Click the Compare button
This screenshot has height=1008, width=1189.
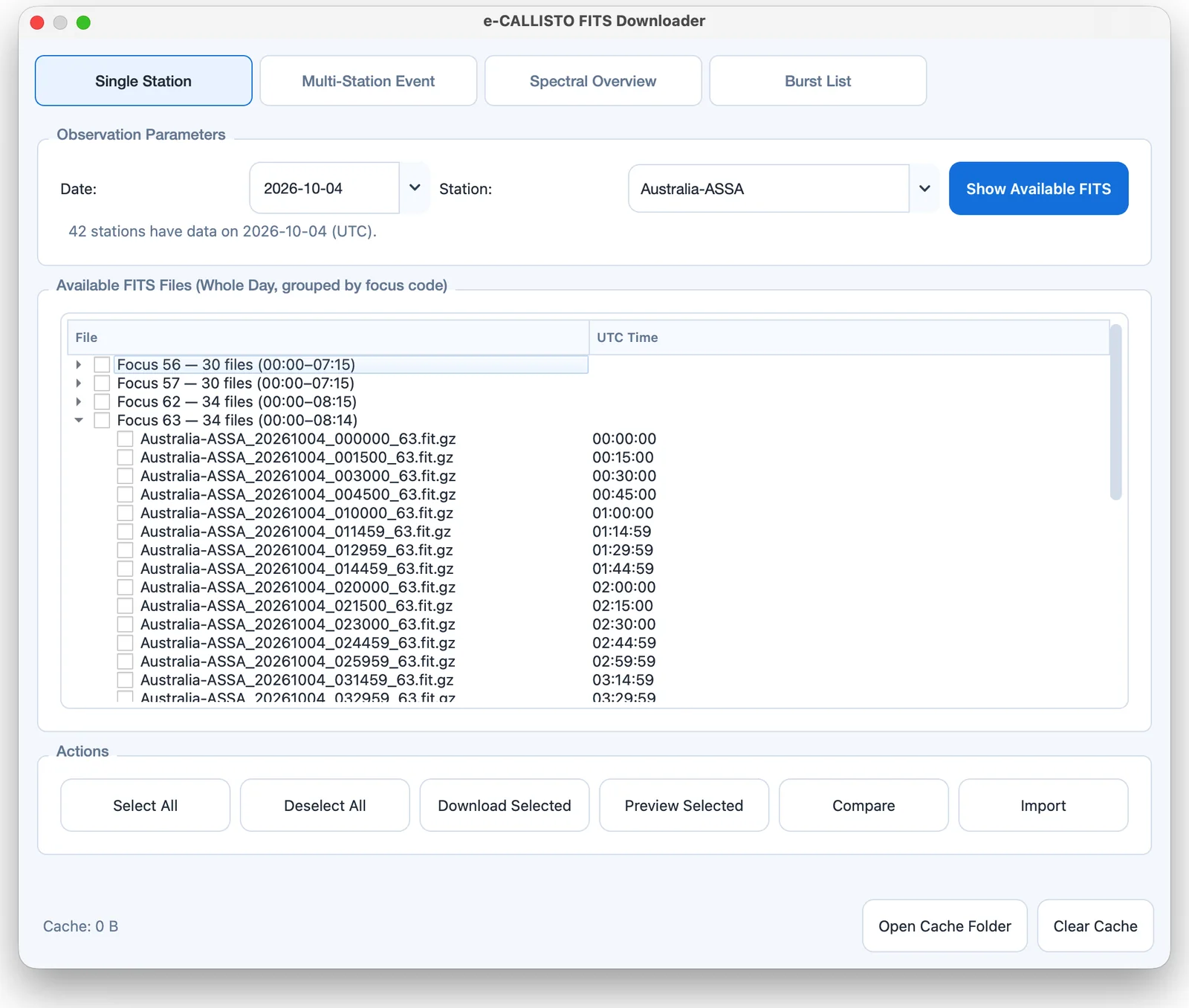(x=864, y=806)
